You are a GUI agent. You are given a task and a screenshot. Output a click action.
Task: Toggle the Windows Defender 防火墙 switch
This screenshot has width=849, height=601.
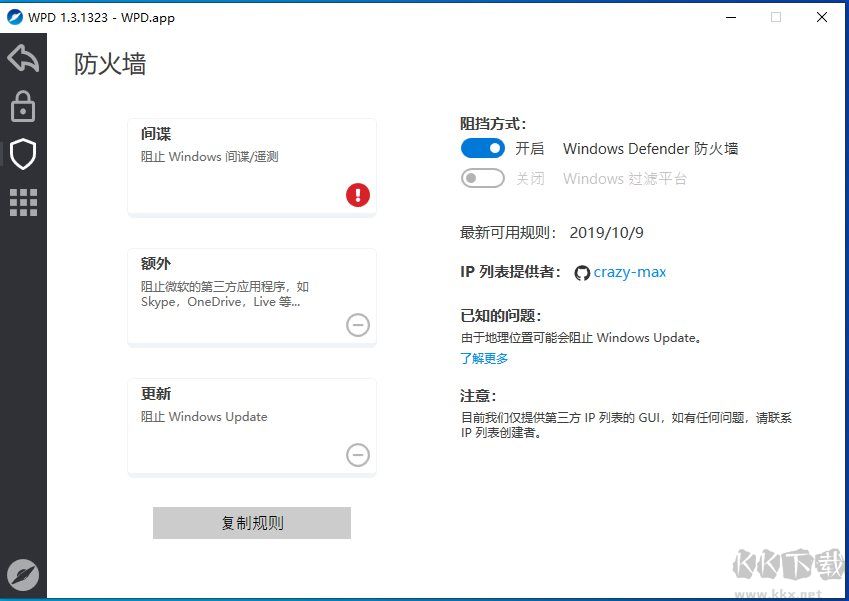tap(482, 148)
